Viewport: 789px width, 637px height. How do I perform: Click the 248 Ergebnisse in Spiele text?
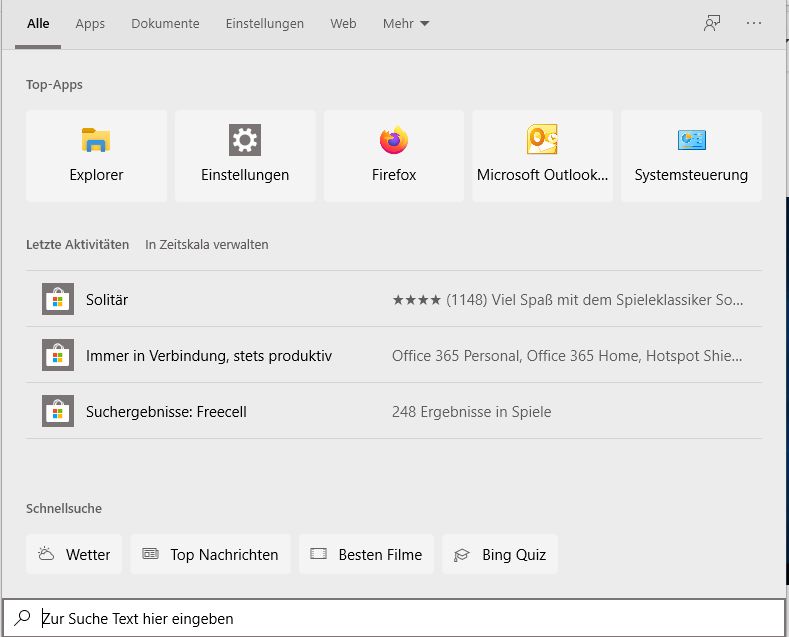[471, 412]
